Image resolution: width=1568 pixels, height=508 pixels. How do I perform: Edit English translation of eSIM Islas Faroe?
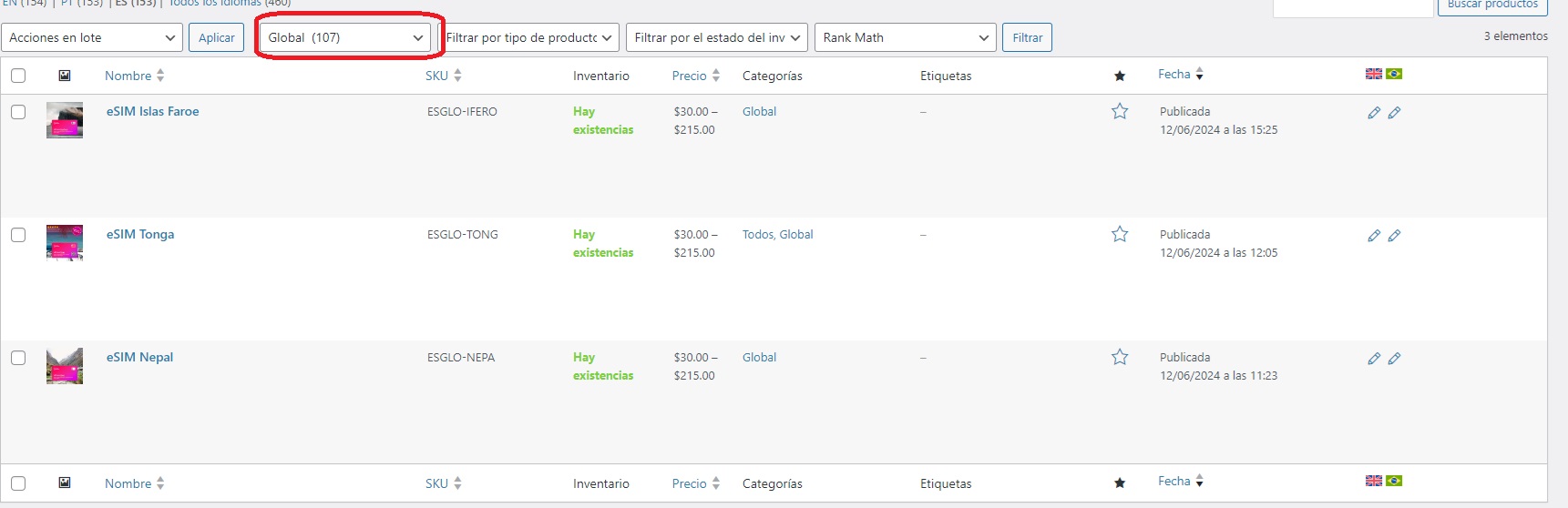[x=1374, y=113]
